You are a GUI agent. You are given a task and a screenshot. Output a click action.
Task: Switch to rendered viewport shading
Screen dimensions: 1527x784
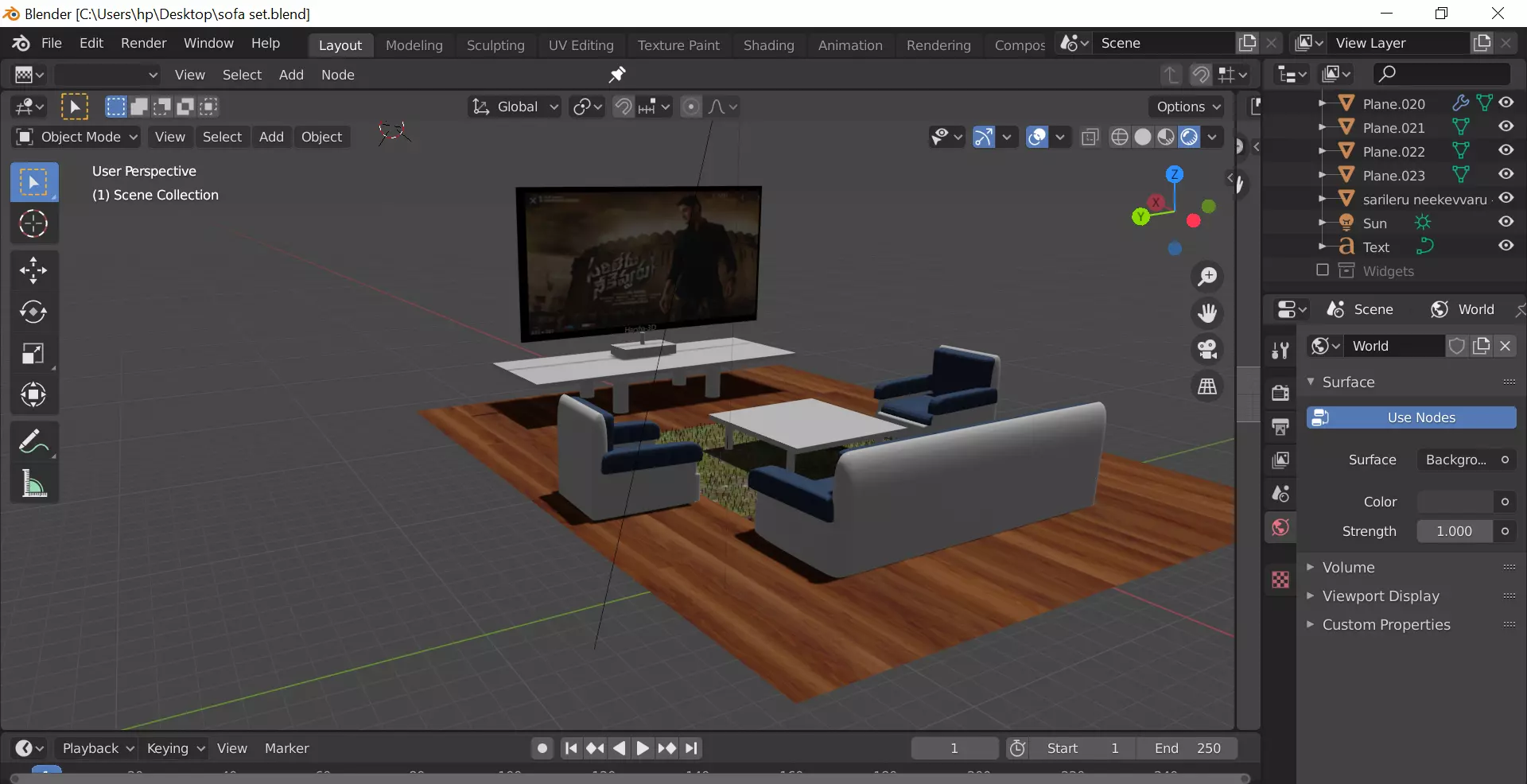1189,137
